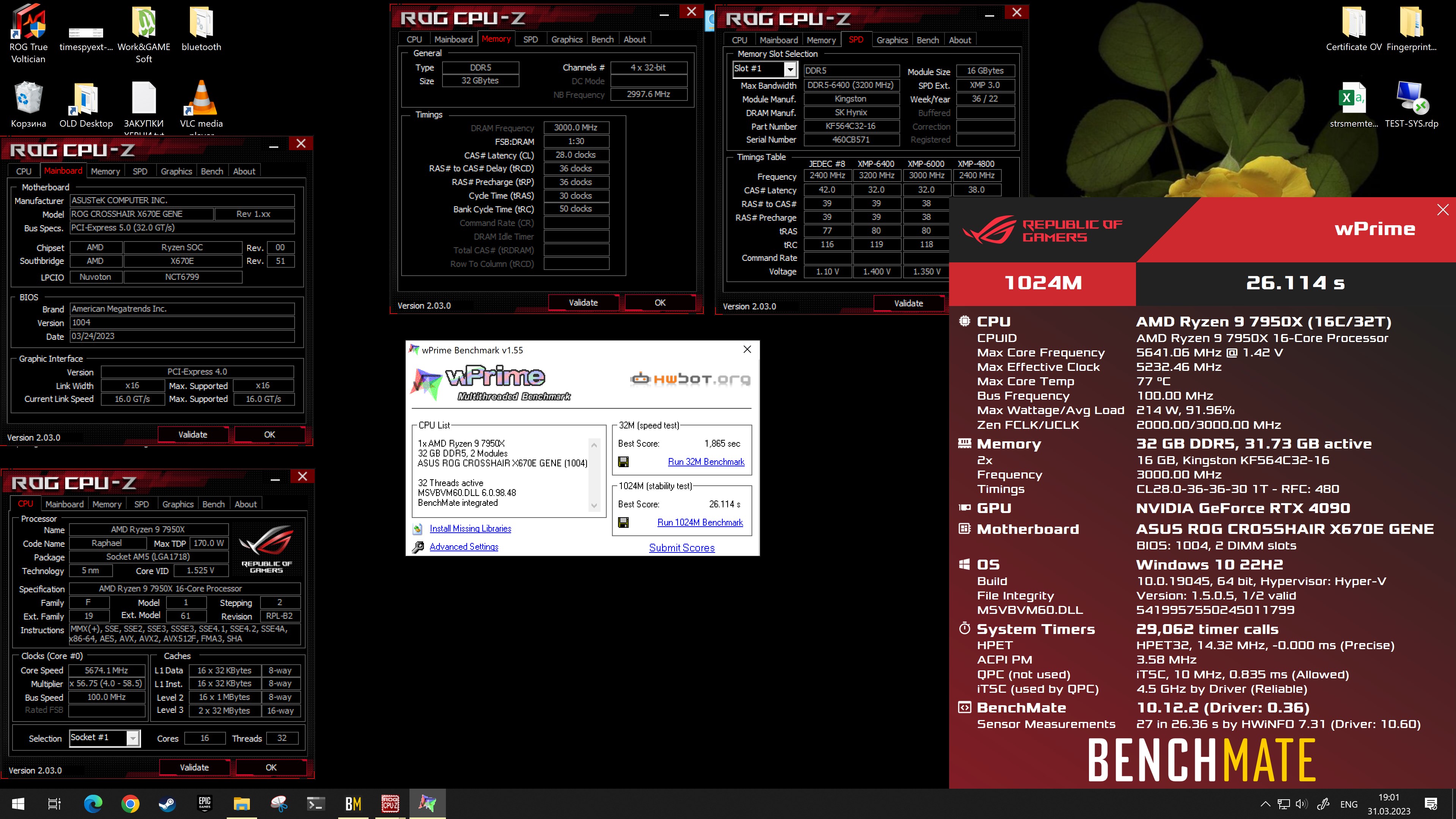Screen dimensions: 1456x819
Task: Click the Advanced Settings wrench icon
Action: [418, 547]
